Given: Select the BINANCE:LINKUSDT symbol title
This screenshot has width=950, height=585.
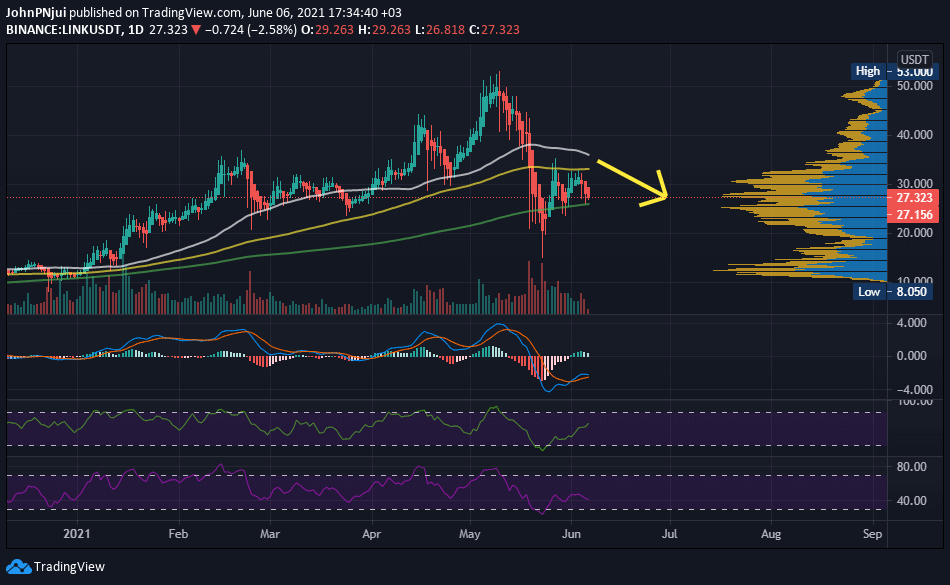Looking at the screenshot, I should point(64,30).
